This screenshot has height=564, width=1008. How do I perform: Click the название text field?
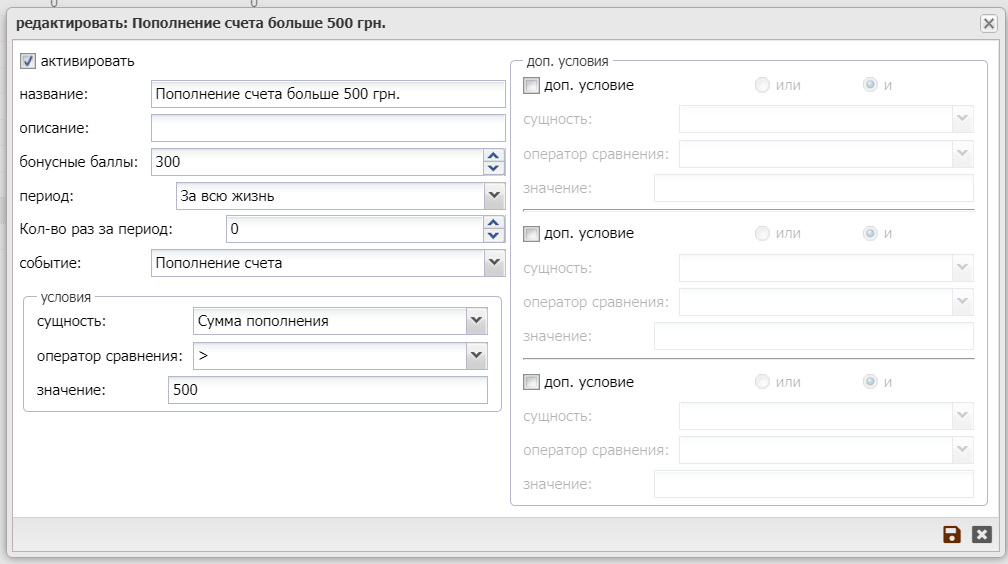click(328, 94)
